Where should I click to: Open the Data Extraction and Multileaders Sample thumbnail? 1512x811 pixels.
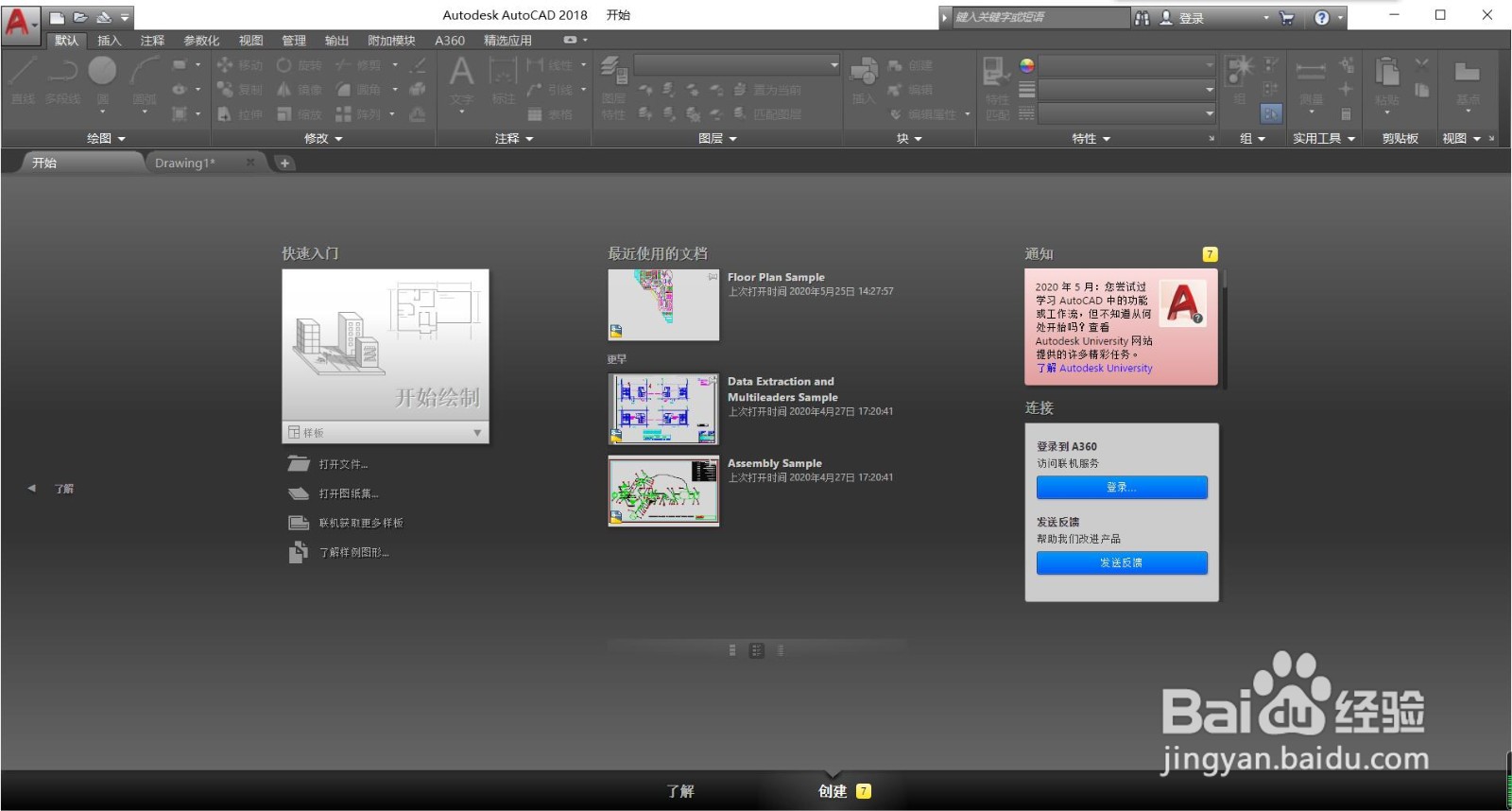point(663,409)
